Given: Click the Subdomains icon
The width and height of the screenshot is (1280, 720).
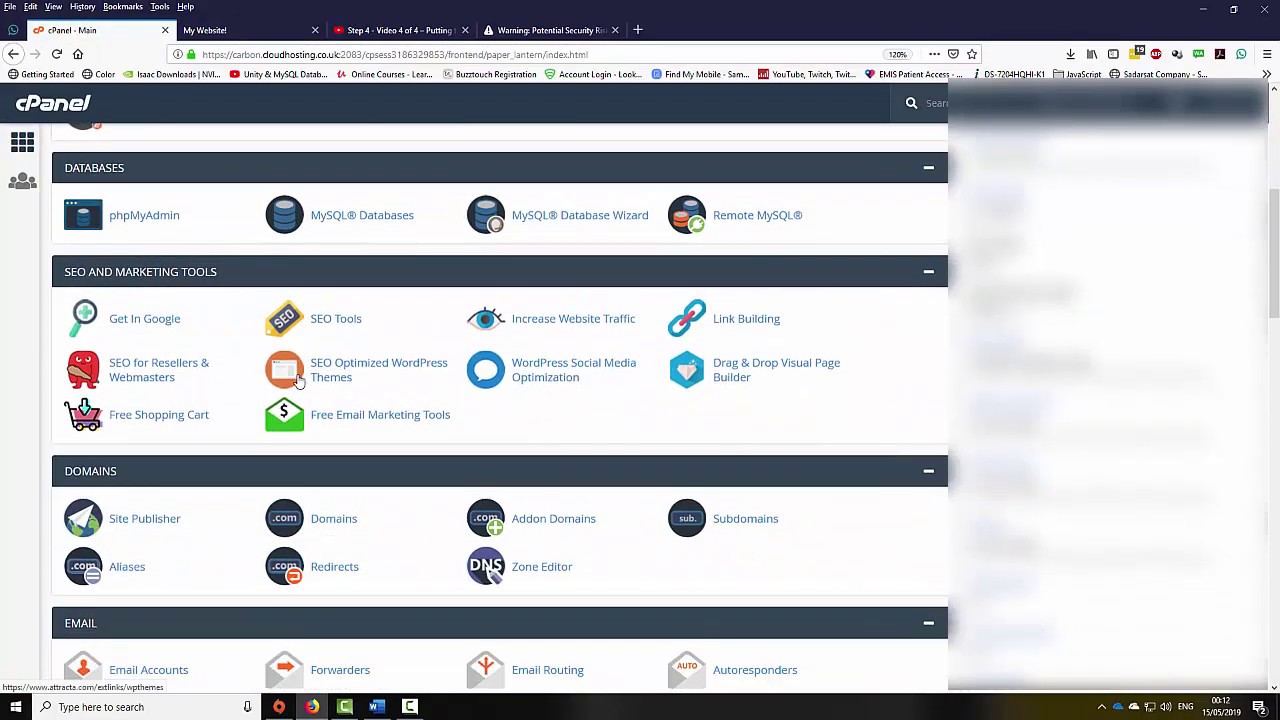Looking at the screenshot, I should pos(687,519).
